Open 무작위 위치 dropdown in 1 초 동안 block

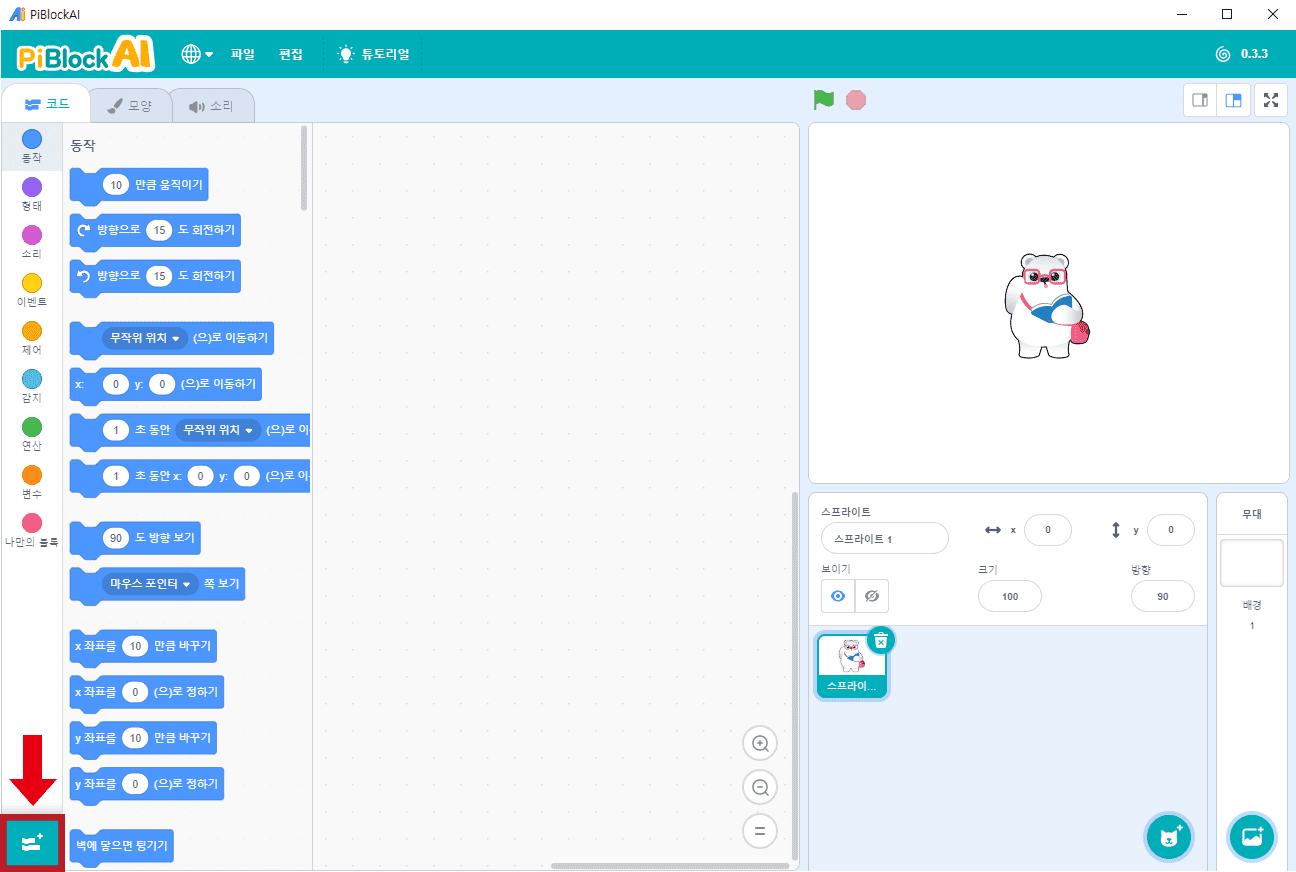(x=218, y=430)
